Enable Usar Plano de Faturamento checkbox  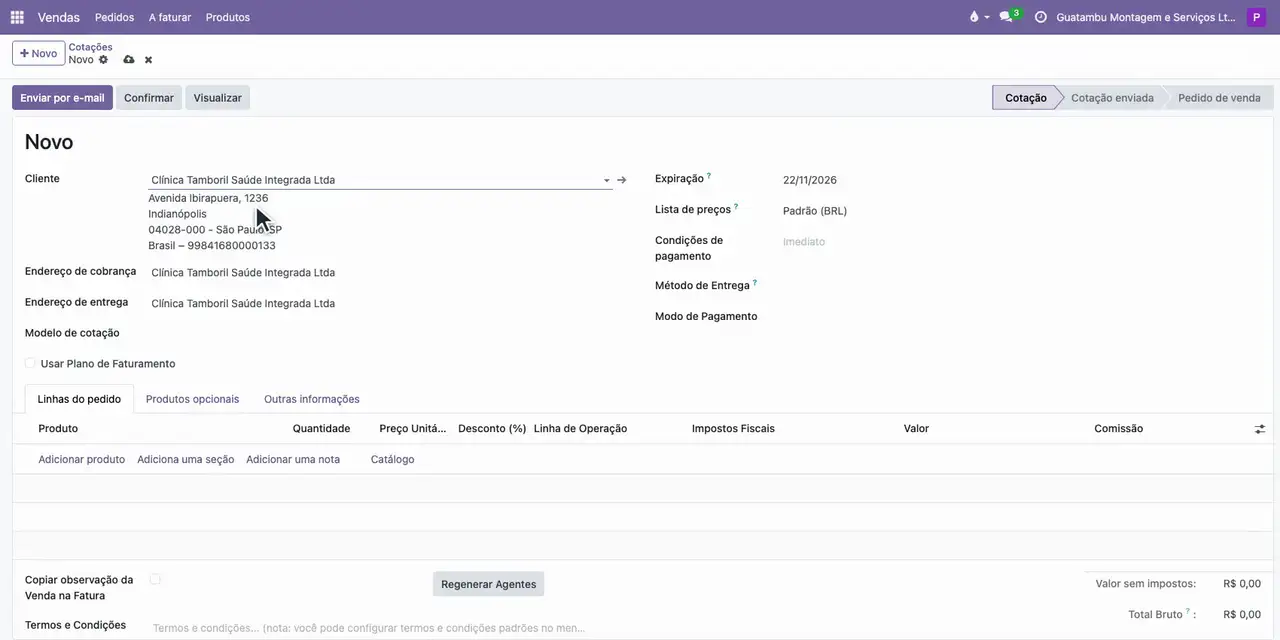click(x=30, y=363)
